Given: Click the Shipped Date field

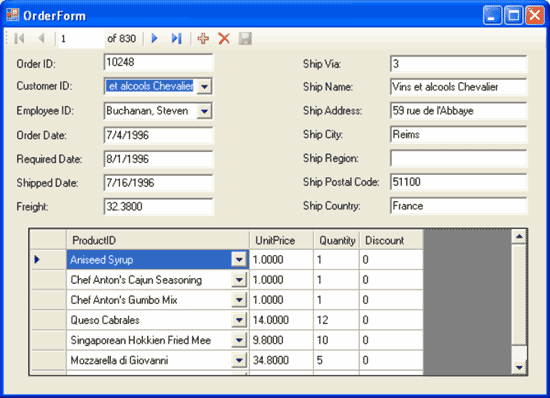Looking at the screenshot, I should (x=158, y=183).
